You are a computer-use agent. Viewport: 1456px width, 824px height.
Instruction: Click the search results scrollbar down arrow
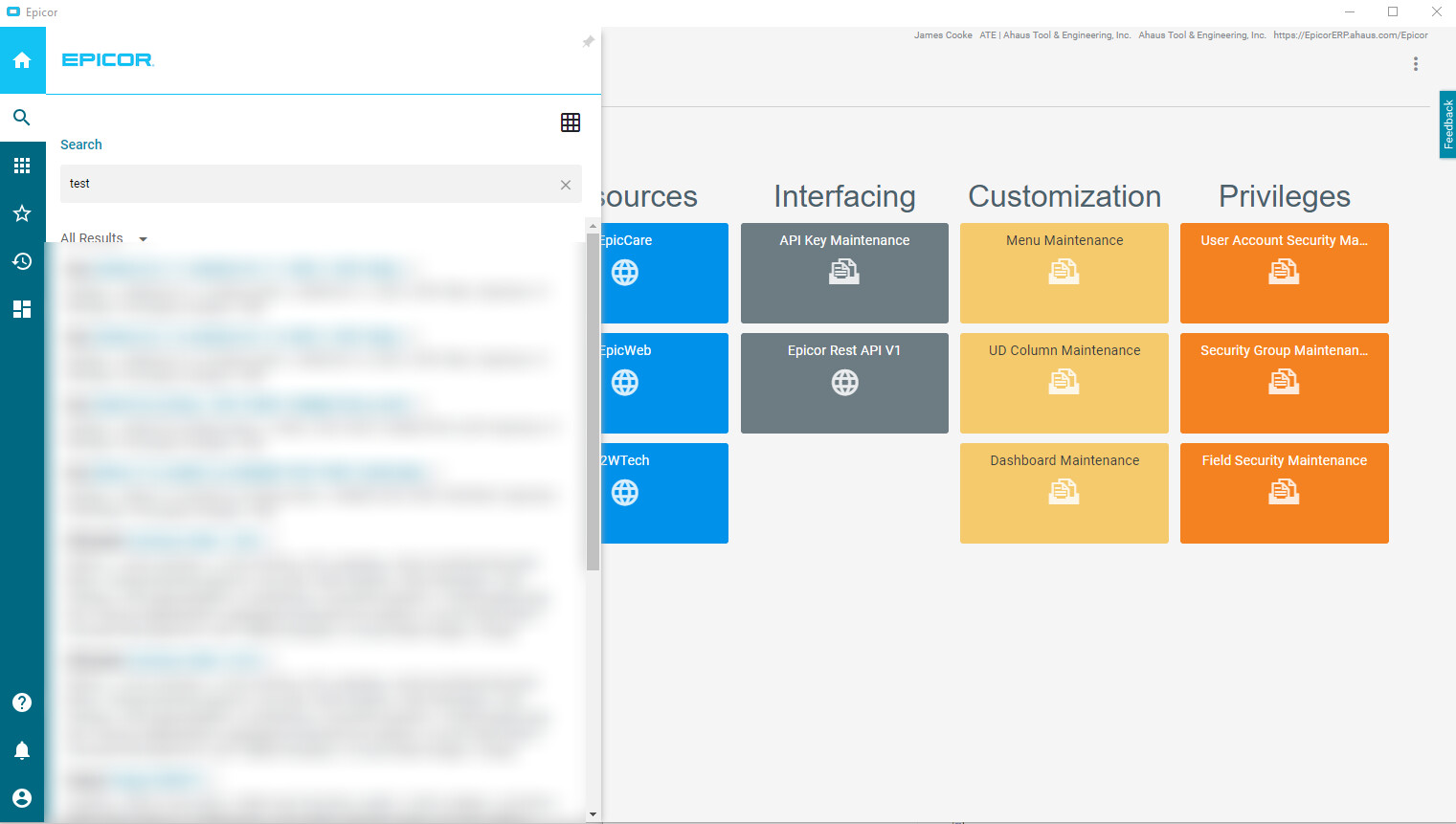tap(594, 814)
